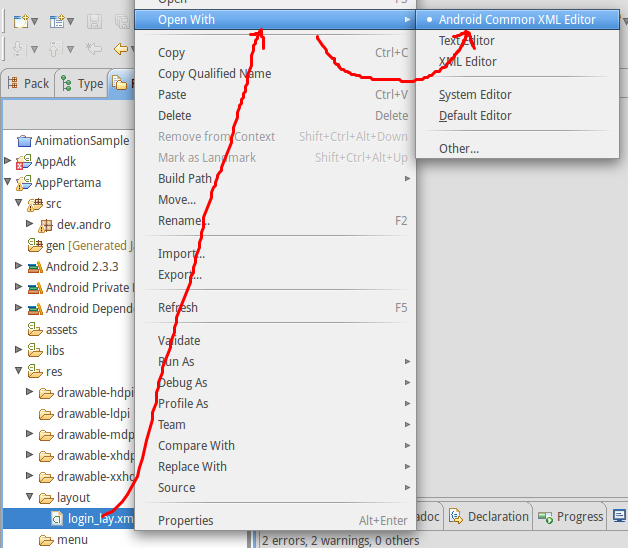Click Properties in the context menu
628x548 pixels.
275,520
